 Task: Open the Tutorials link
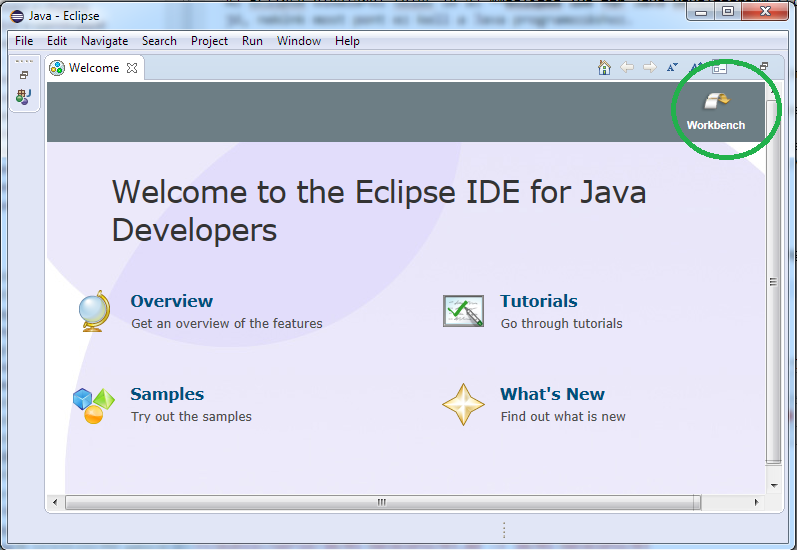(x=539, y=301)
